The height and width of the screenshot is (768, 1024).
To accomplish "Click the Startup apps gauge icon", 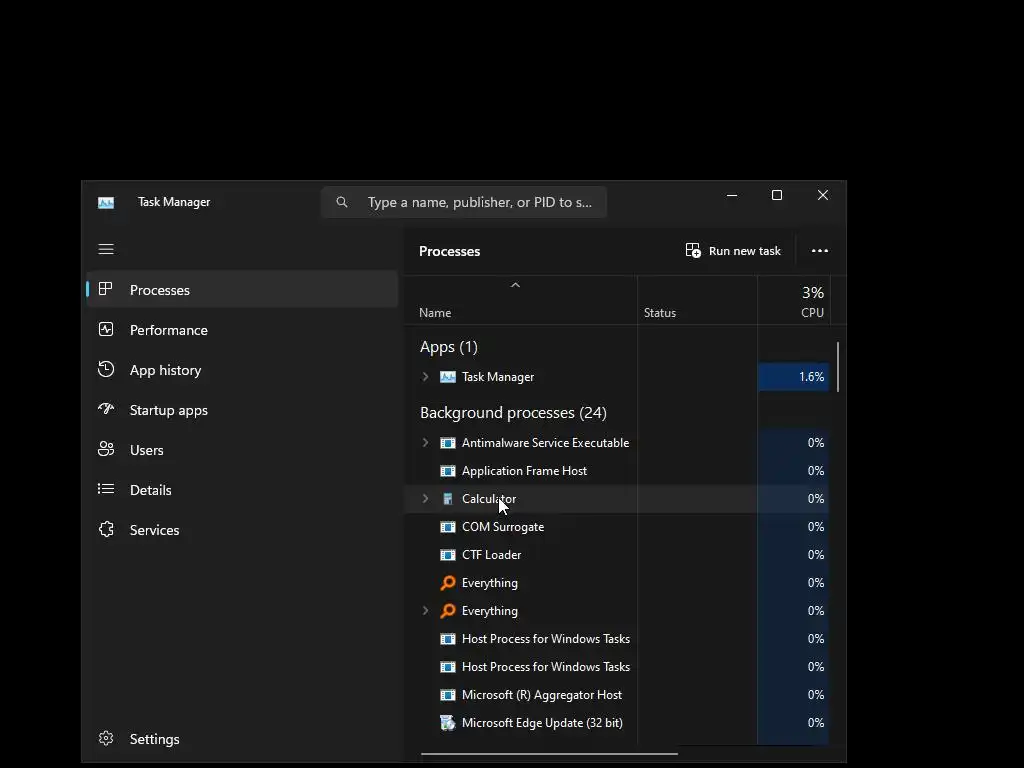I will tap(106, 409).
